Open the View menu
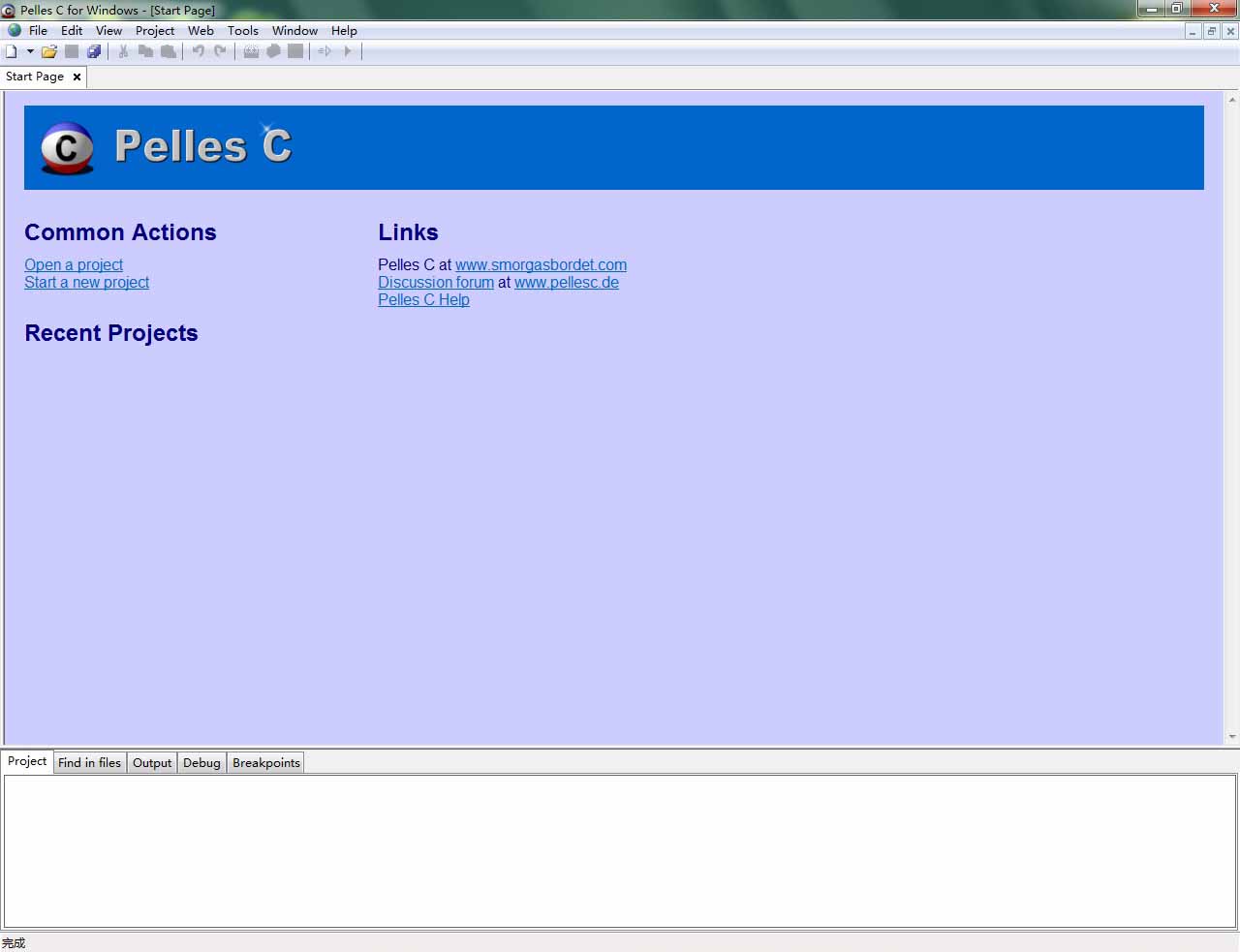This screenshot has height=952, width=1240. (108, 31)
